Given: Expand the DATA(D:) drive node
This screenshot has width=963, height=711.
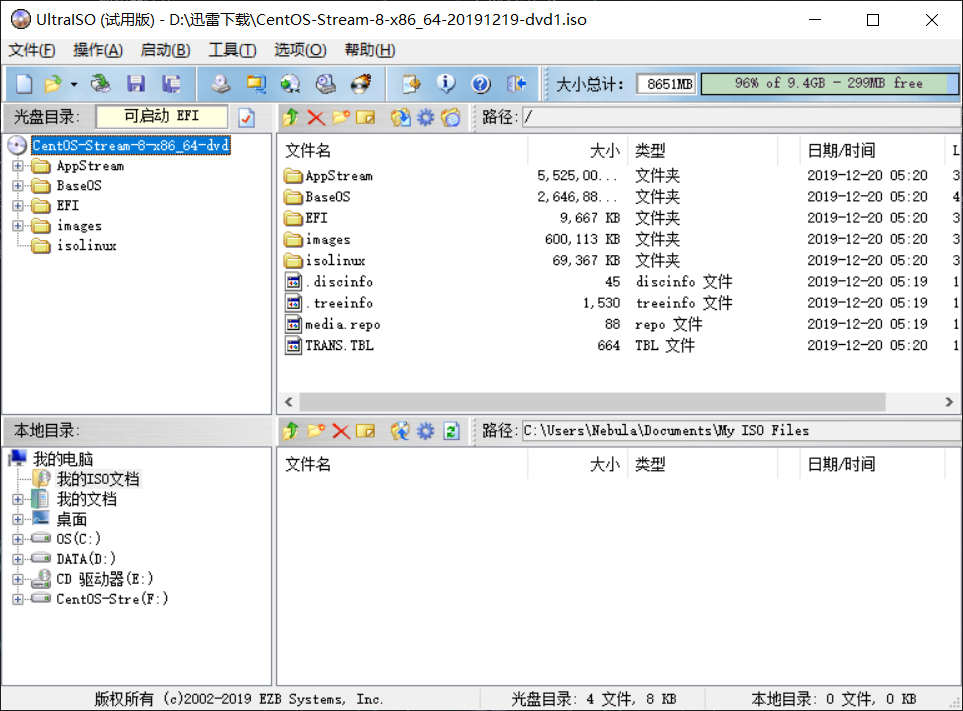Looking at the screenshot, I should click(x=18, y=559).
